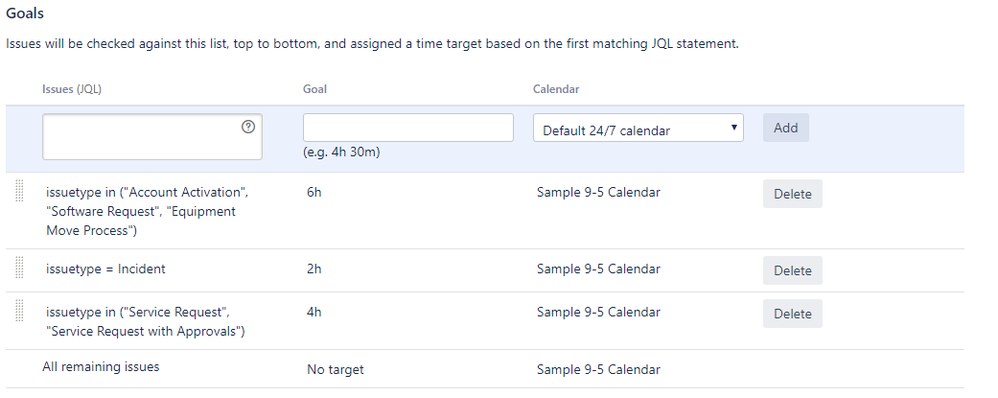
Task: Click No target for remaining issues
Action: 335,369
